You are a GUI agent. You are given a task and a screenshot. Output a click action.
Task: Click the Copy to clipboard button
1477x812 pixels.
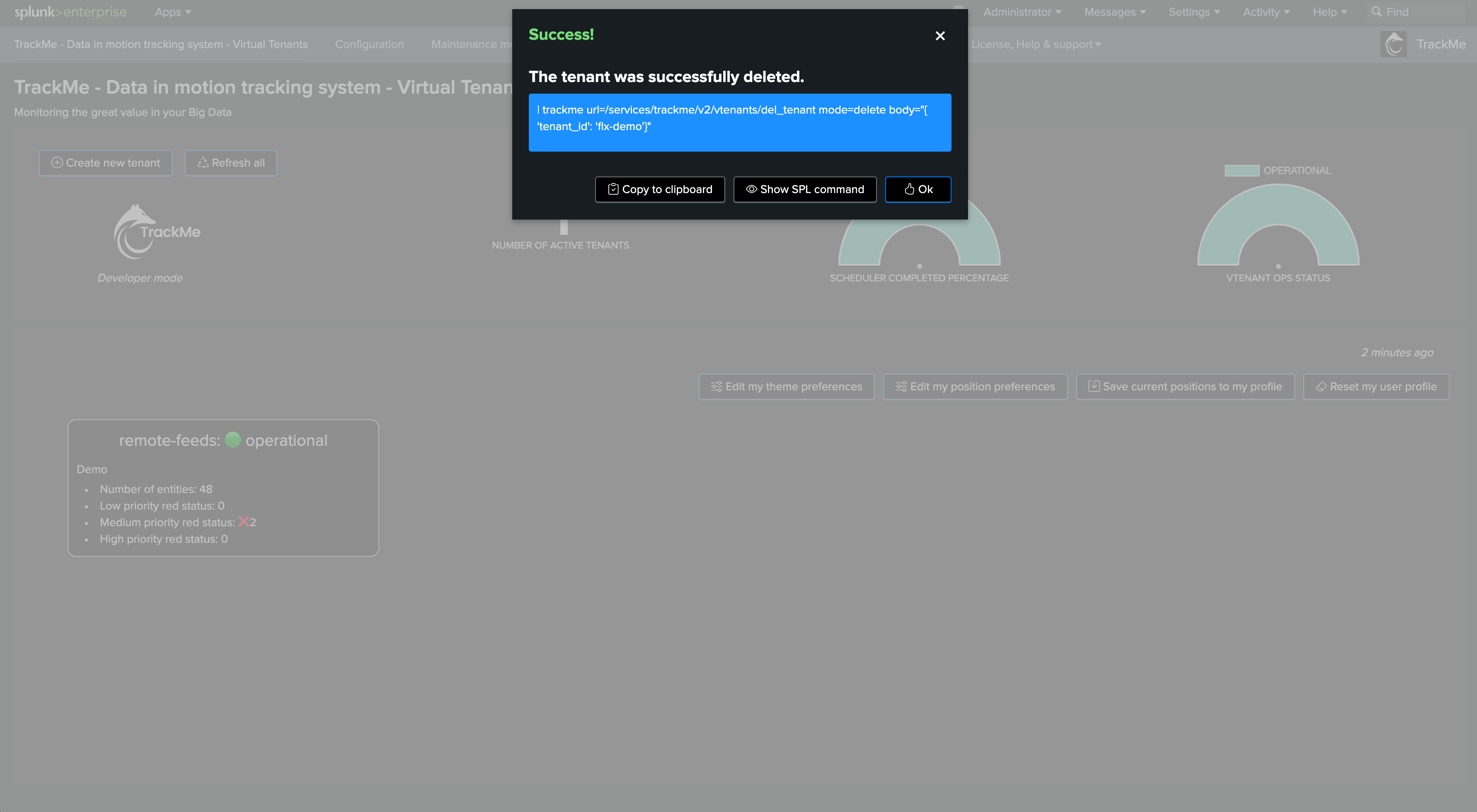click(x=660, y=189)
